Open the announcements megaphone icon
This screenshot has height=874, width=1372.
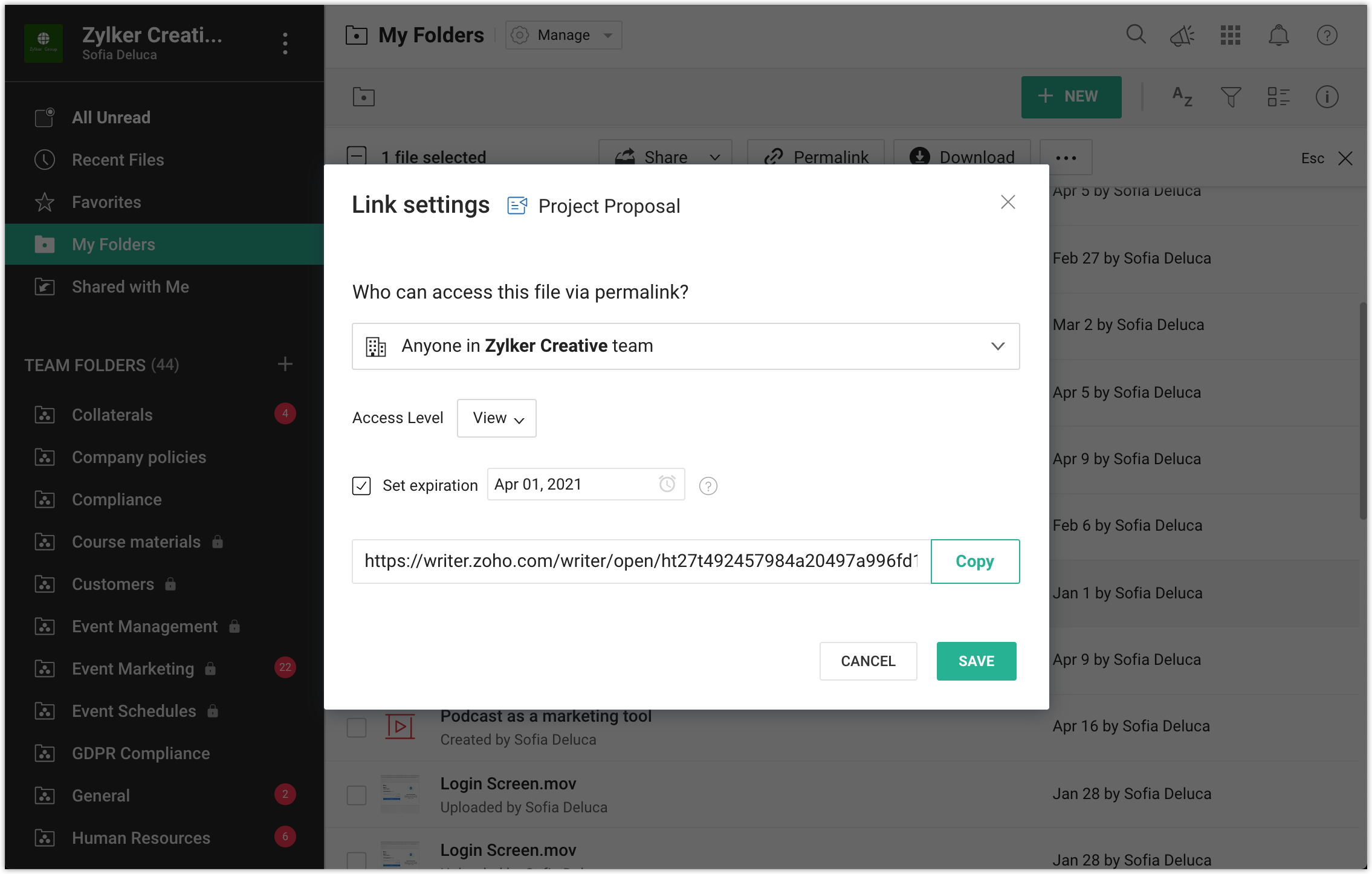tap(1182, 36)
